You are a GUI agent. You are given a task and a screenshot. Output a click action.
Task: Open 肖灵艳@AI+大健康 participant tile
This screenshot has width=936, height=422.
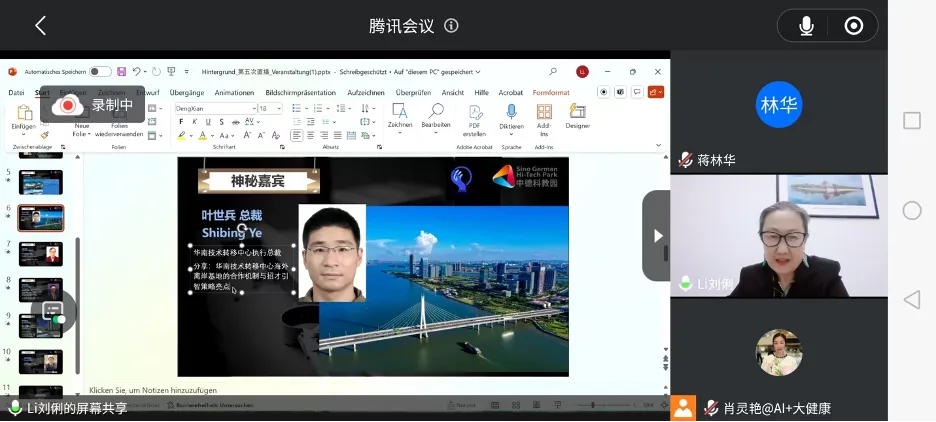779,359
